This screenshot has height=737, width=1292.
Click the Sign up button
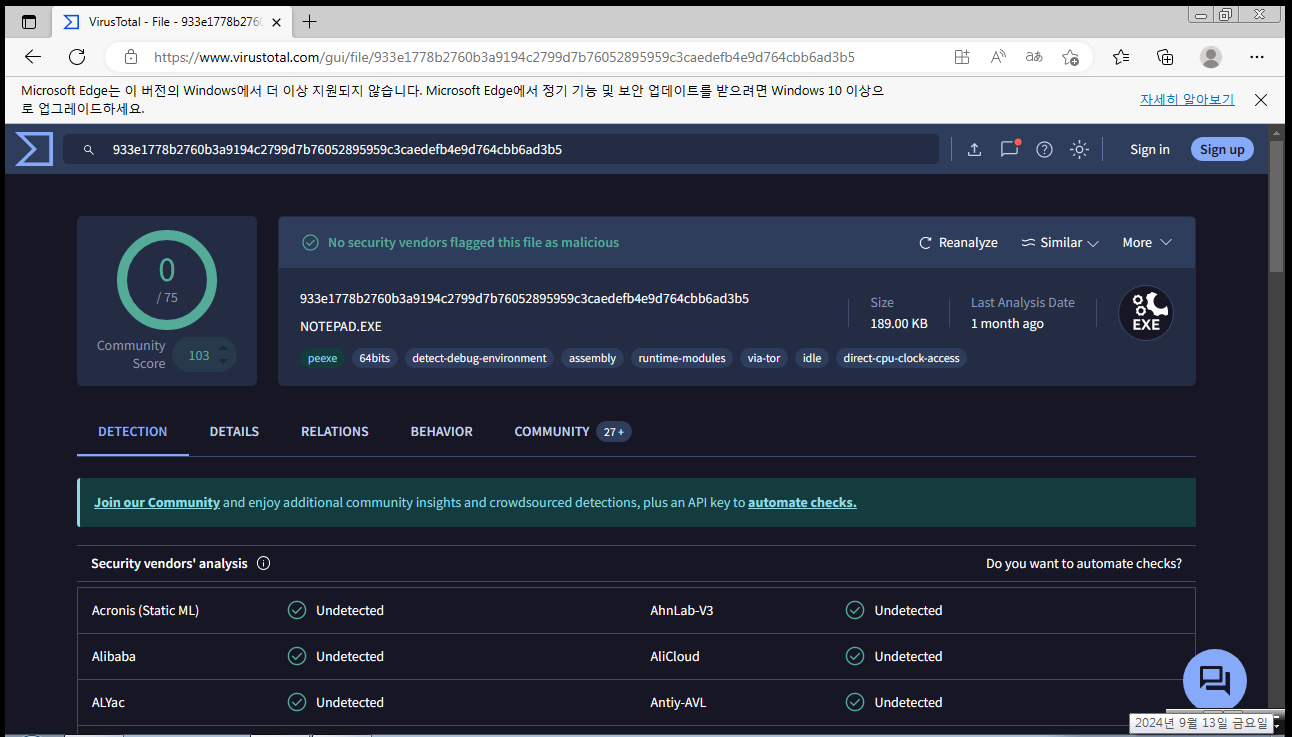click(x=1222, y=149)
